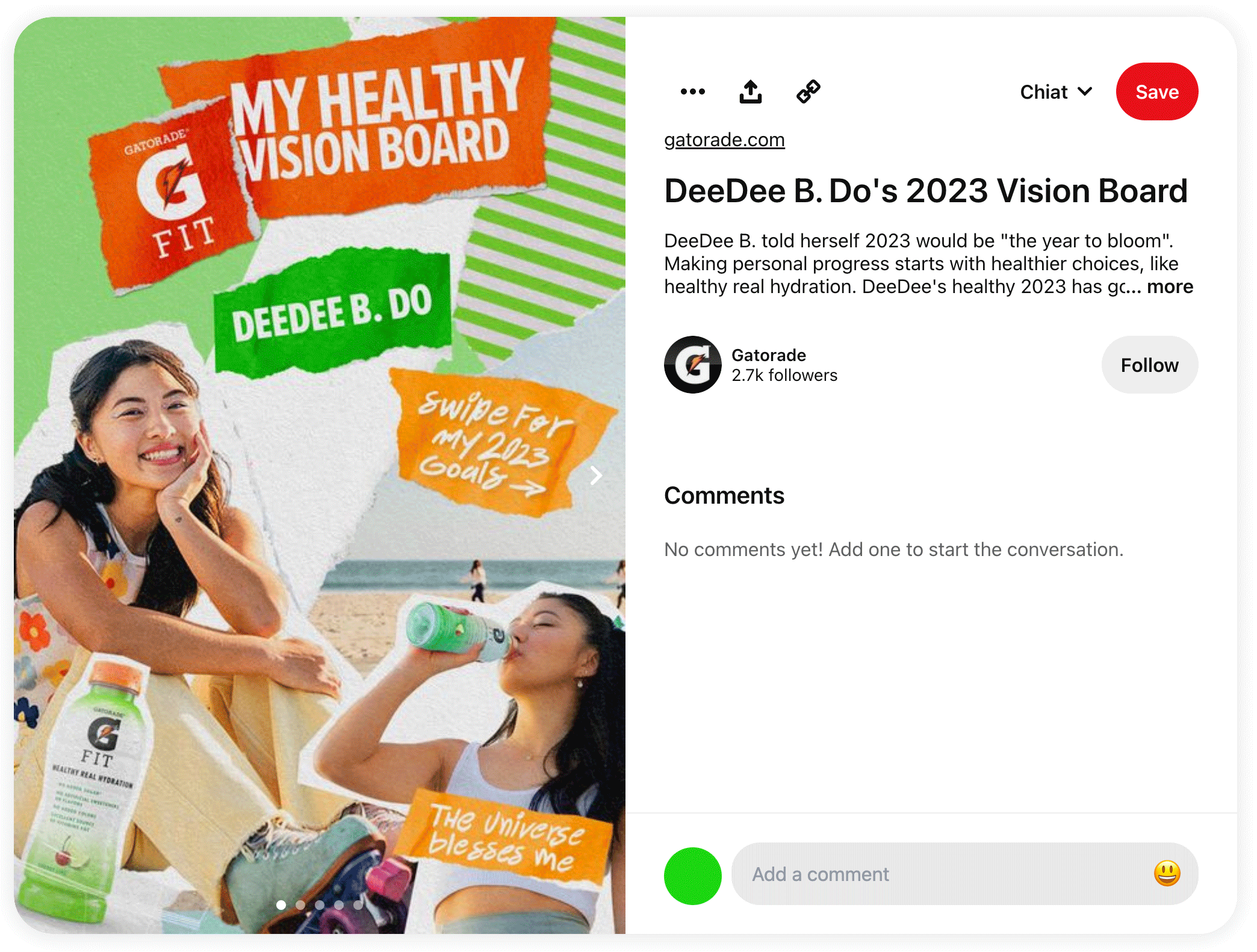Select the second carousel dot indicator
The image size is (1257, 952).
pos(300,904)
